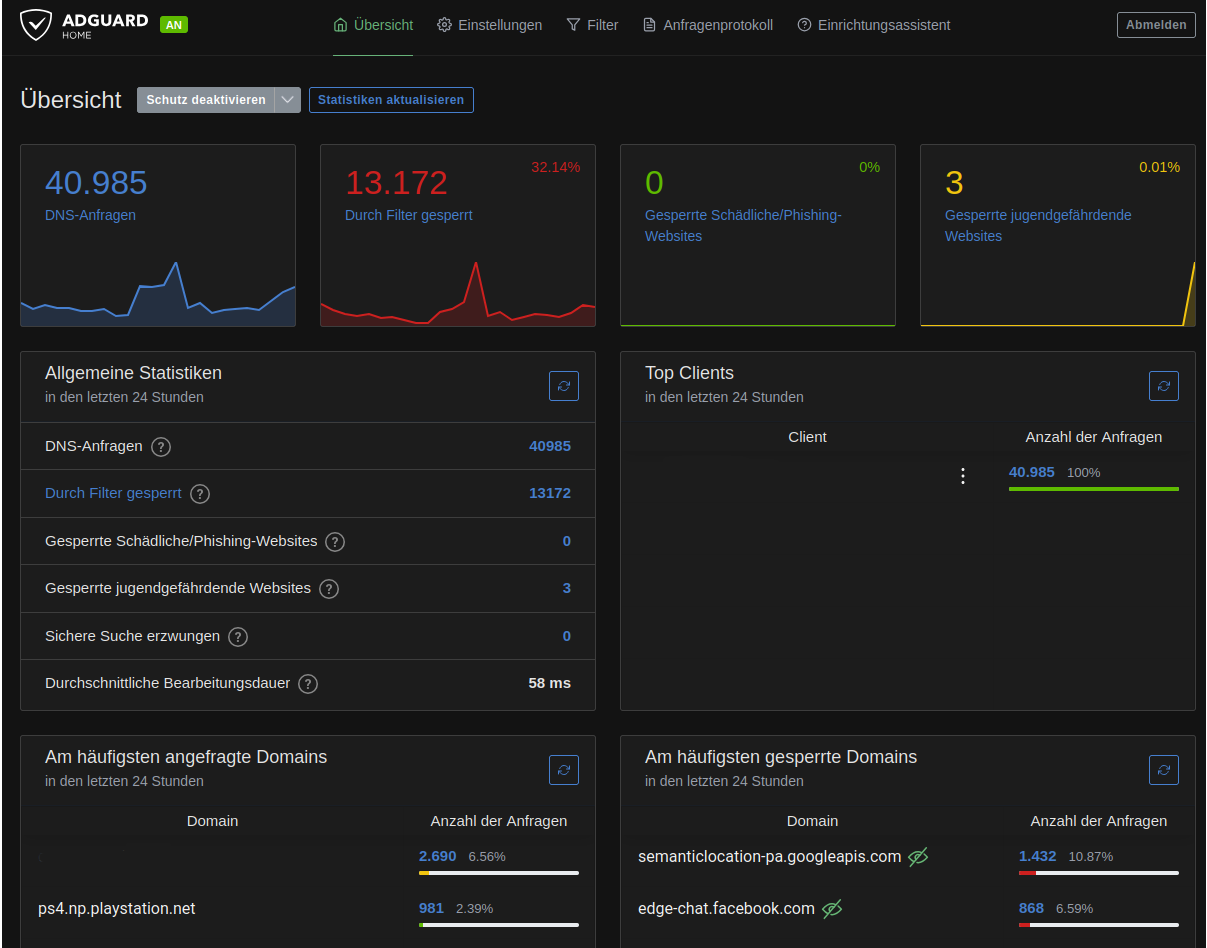Viewport: 1207px width, 948px height.
Task: Open help tooltip for Durch Filter gesperrt
Action: 199,493
